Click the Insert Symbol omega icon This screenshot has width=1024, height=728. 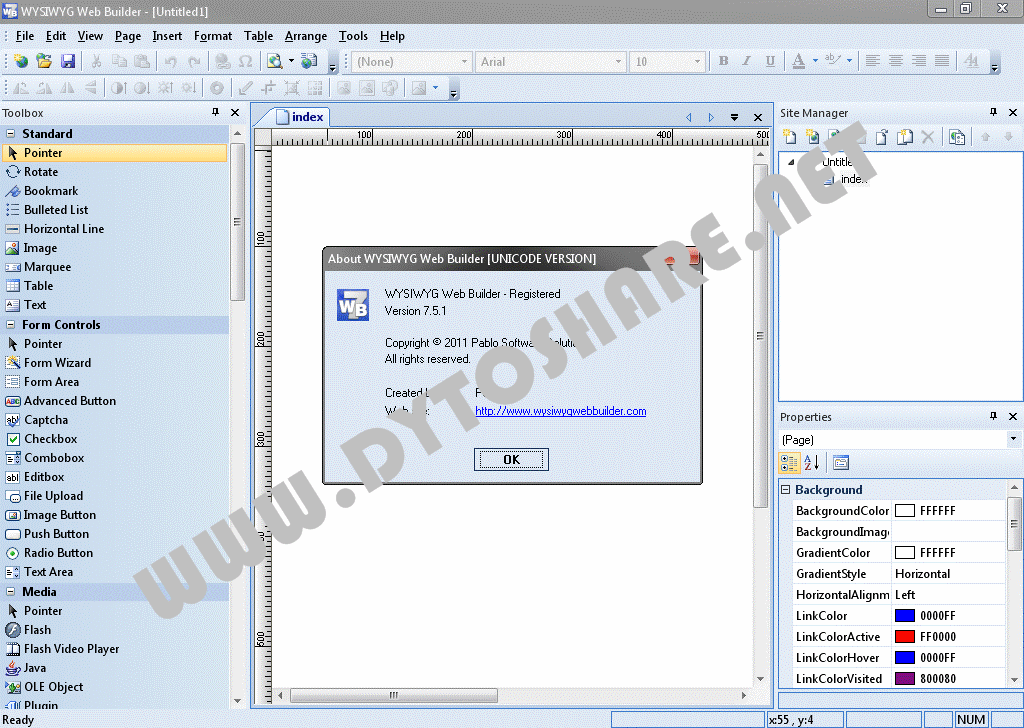[x=246, y=61]
